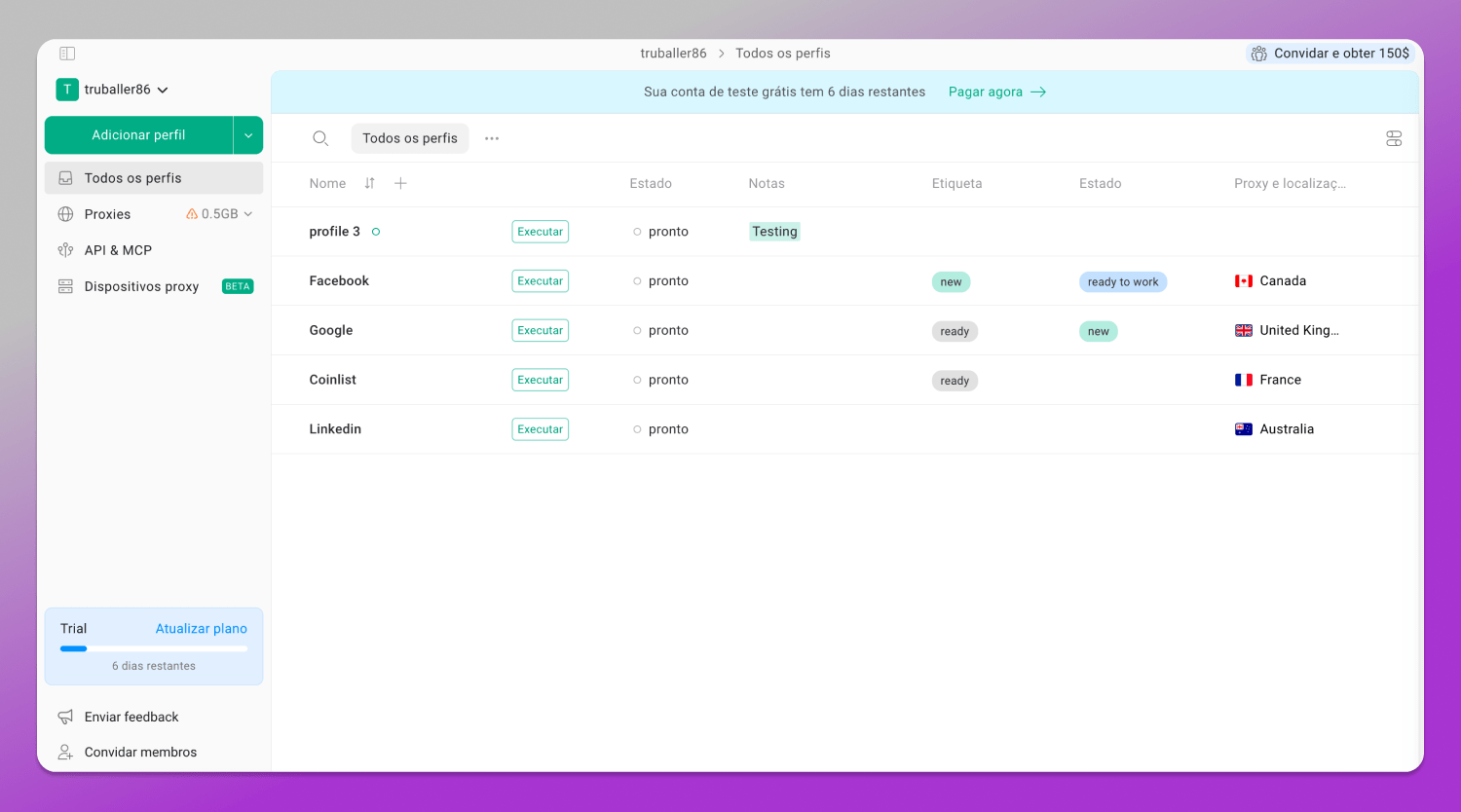Click the proxy warning triangle icon

pos(192,214)
